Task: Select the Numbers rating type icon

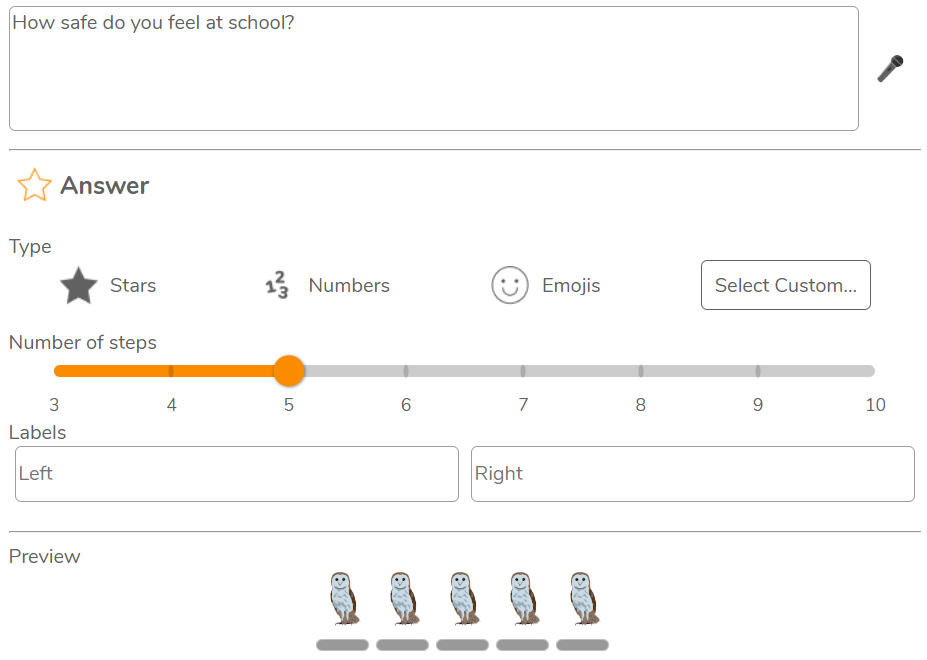Action: click(276, 286)
